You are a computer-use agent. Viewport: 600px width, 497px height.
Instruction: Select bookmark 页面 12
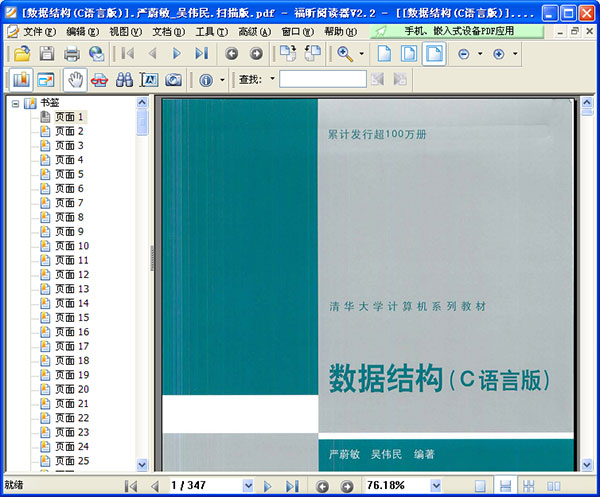tap(72, 274)
